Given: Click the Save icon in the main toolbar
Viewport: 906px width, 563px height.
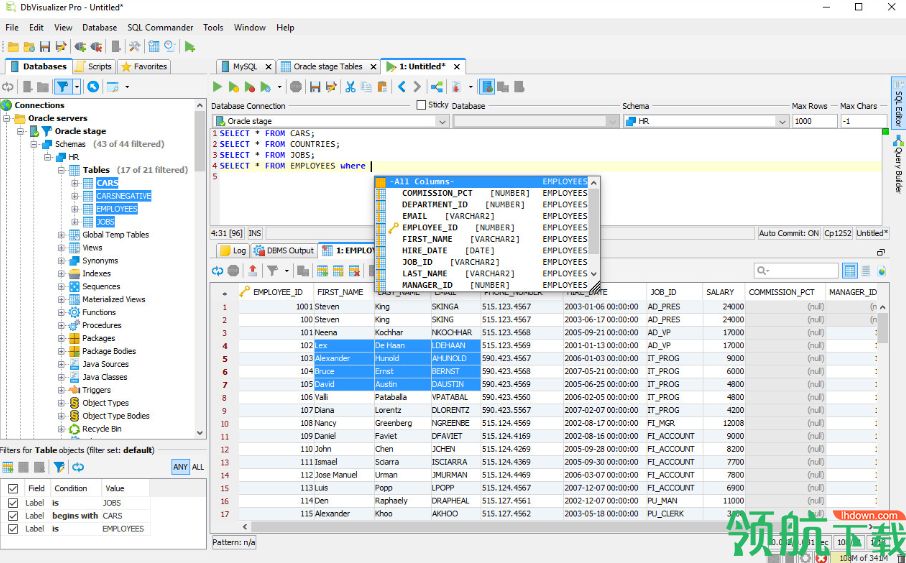Looking at the screenshot, I should click(x=45, y=47).
